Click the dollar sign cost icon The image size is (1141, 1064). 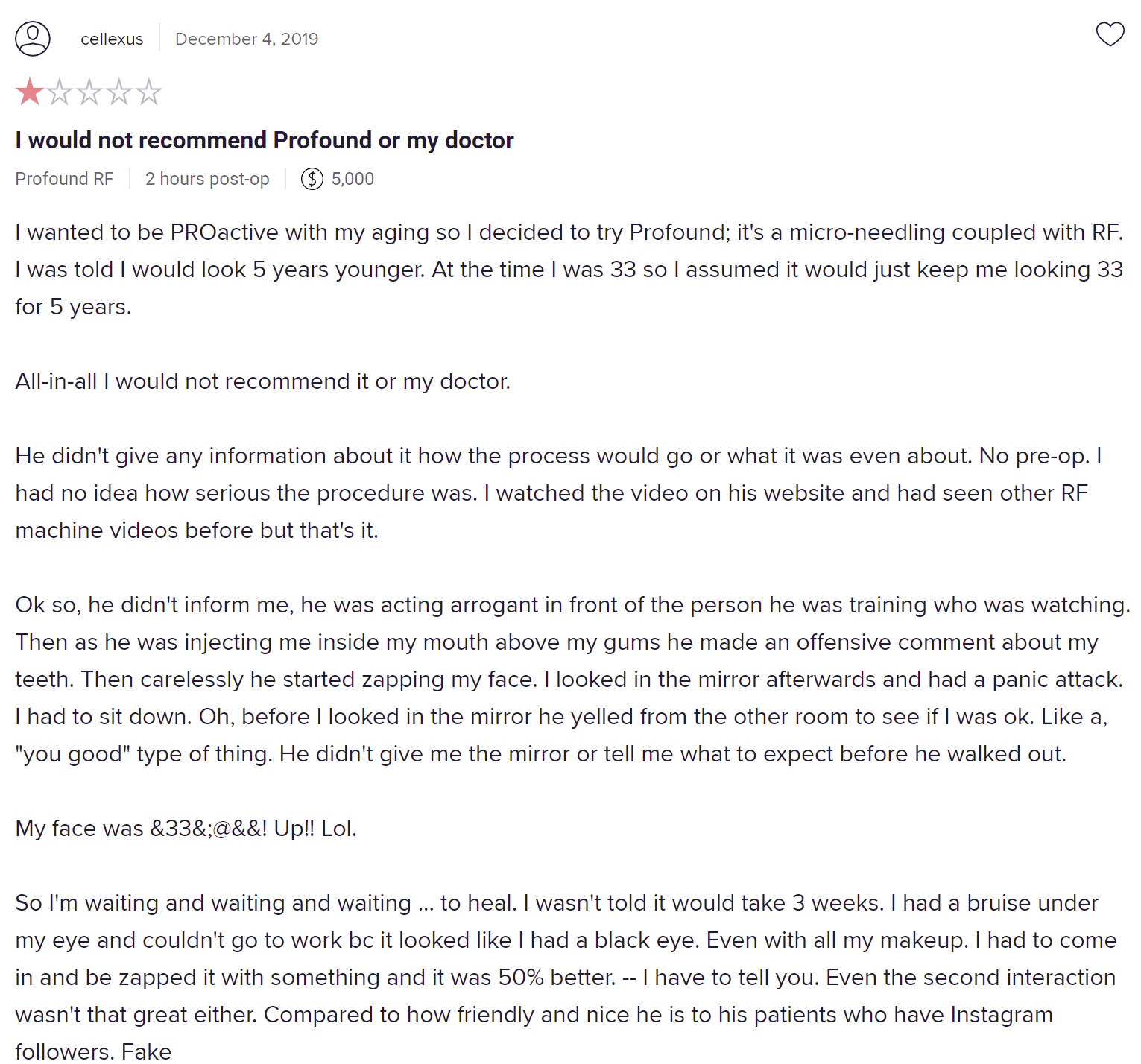click(x=312, y=179)
